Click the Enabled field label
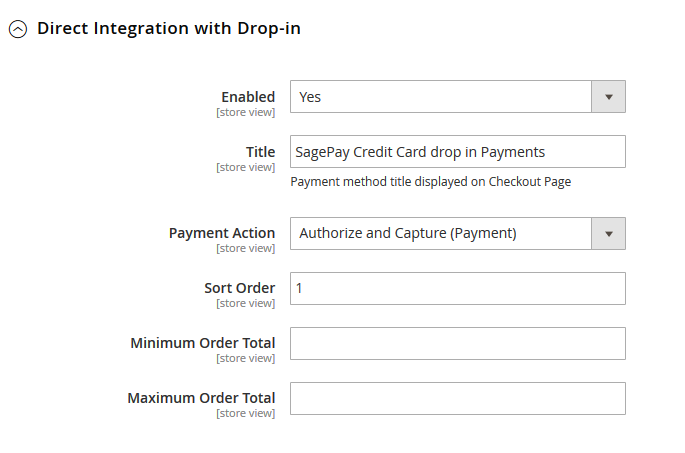The height and width of the screenshot is (453, 685). click(x=247, y=97)
